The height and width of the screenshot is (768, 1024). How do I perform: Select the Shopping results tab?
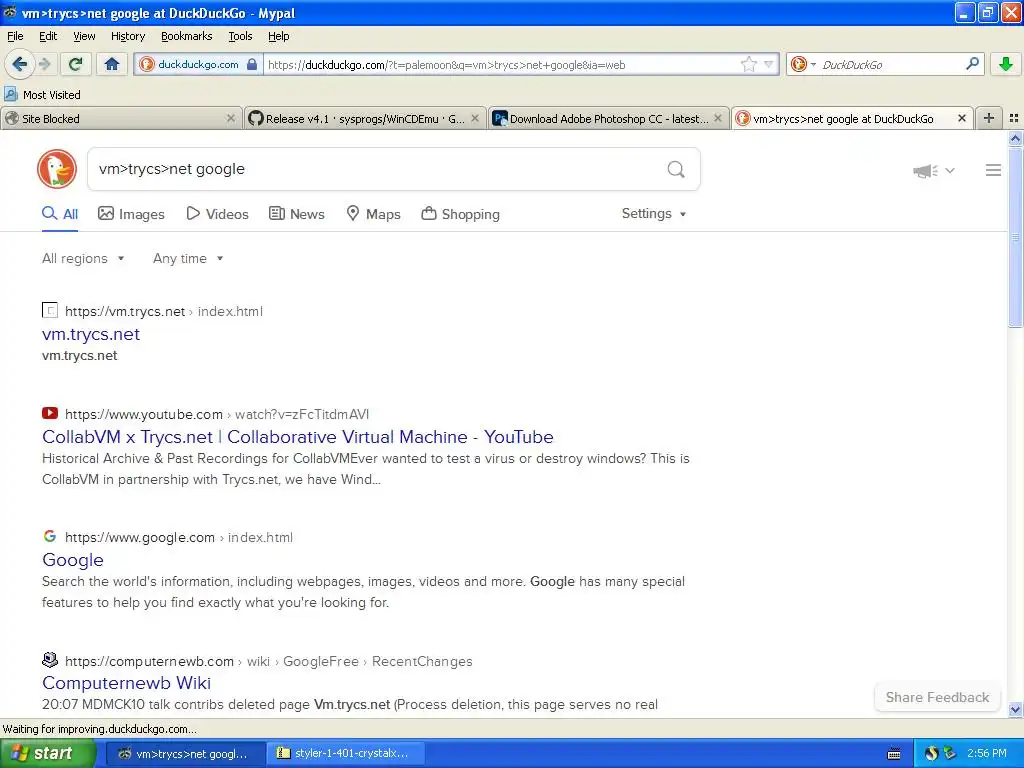coord(460,214)
